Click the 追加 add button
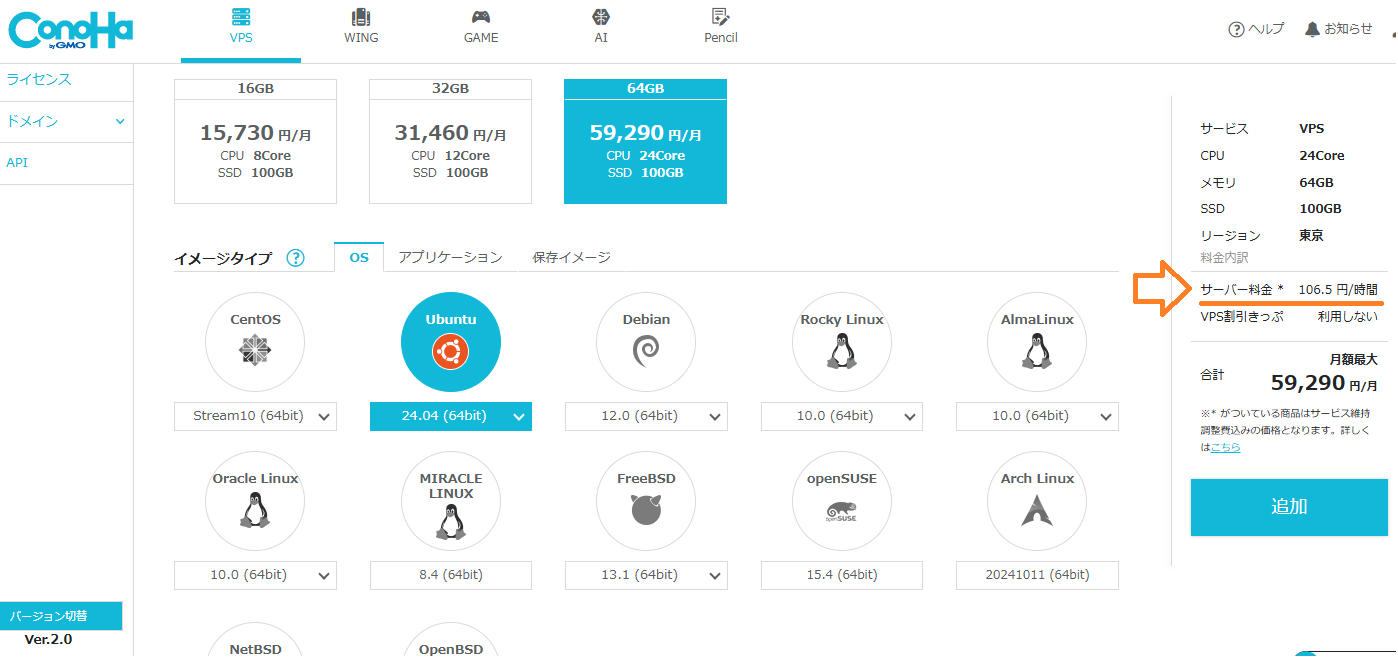Viewport: 1398px width, 660px height. [x=1288, y=507]
